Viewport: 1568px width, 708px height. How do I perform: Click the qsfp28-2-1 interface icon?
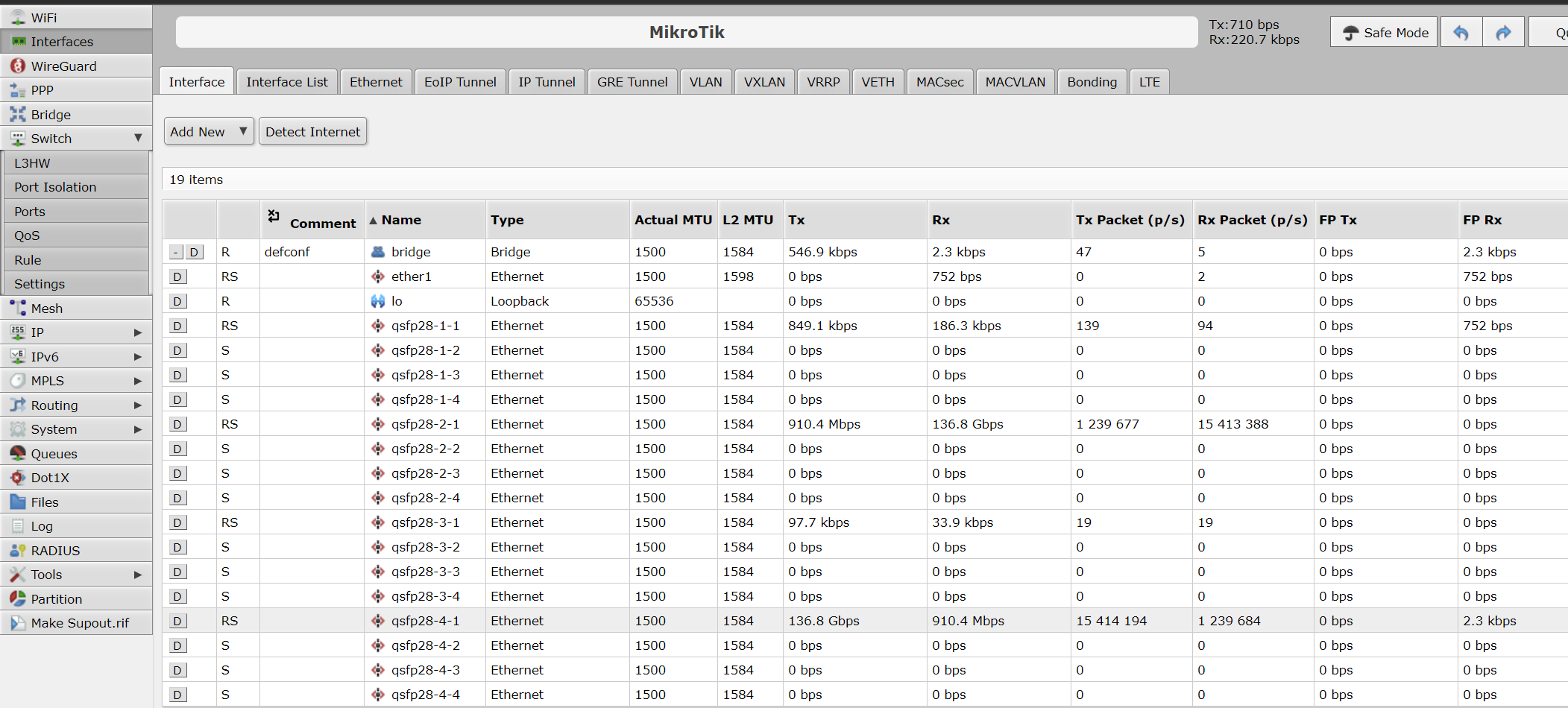pos(378,424)
